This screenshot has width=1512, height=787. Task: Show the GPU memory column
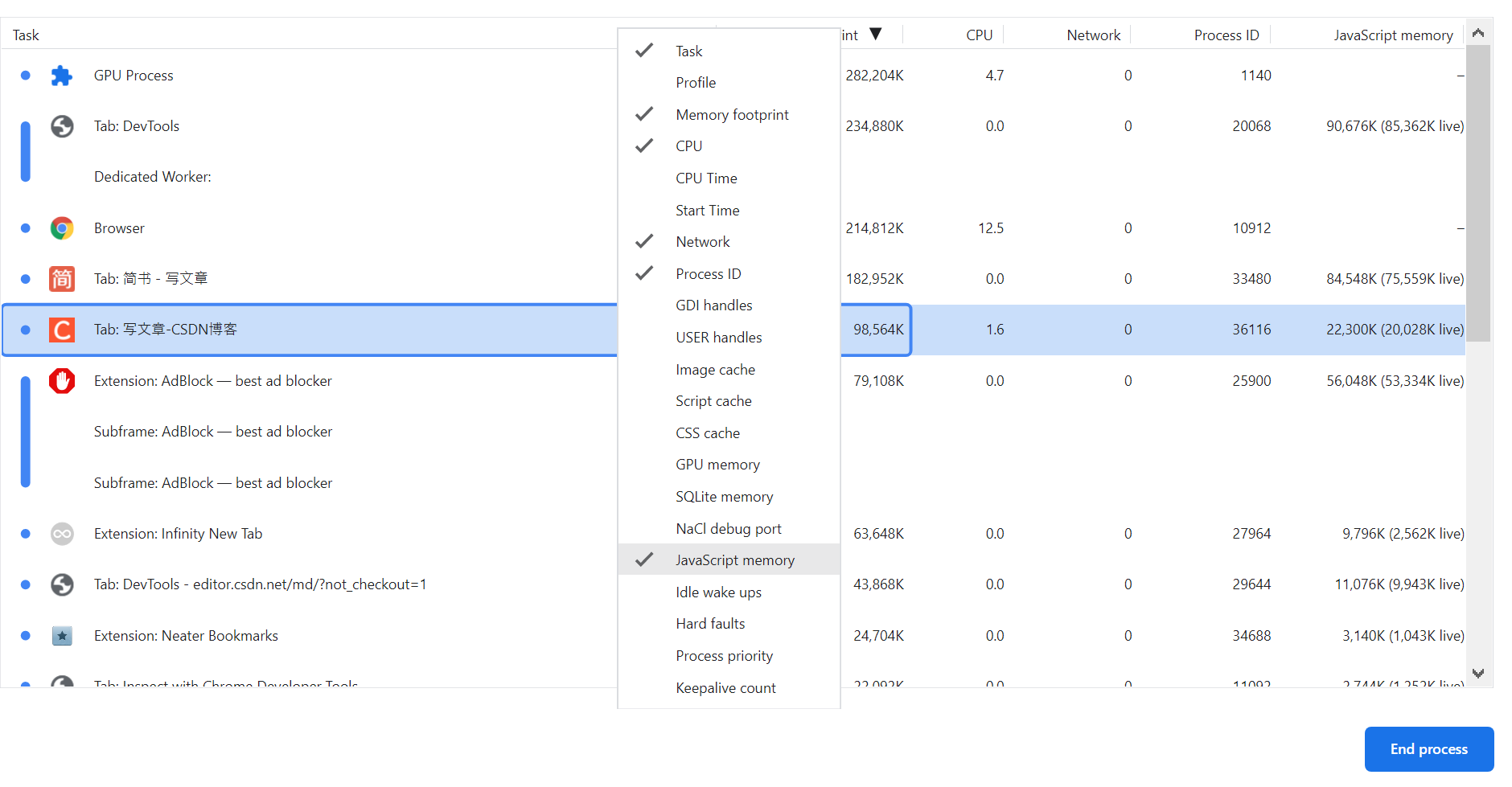pos(729,465)
